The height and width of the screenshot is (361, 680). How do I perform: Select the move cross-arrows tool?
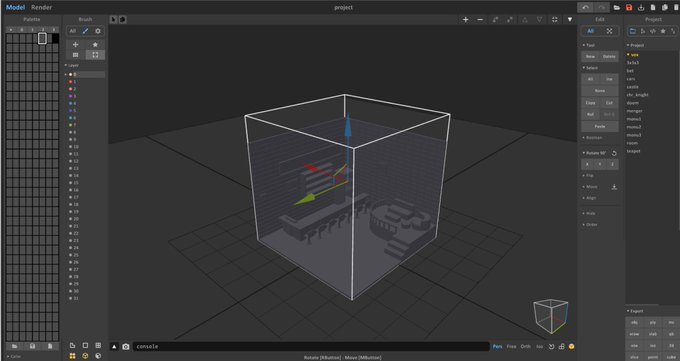pos(75,44)
